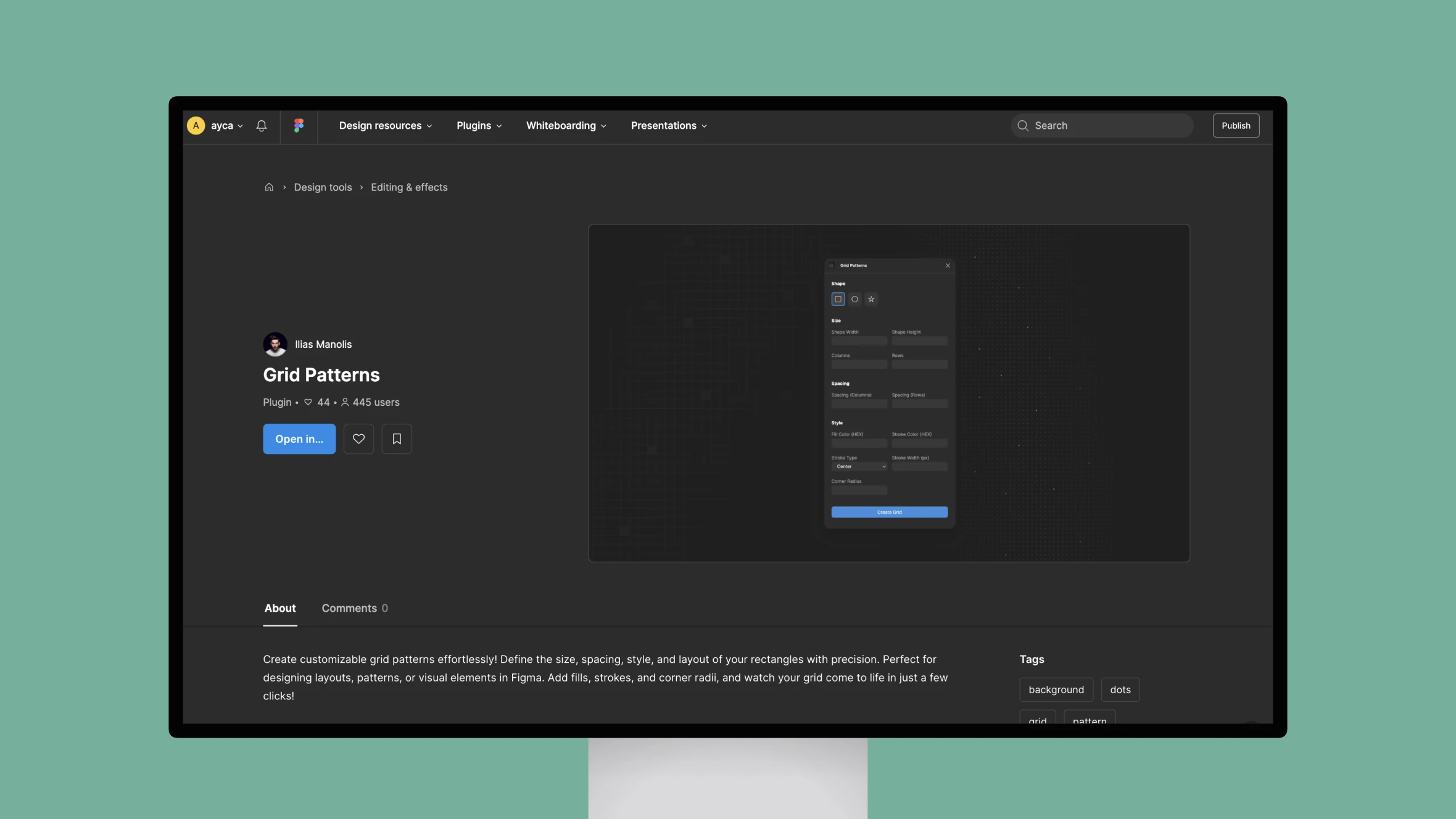Screen dimensions: 1456x819
Task: Expand the Plugins dropdown in navbar
Action: point(478,125)
